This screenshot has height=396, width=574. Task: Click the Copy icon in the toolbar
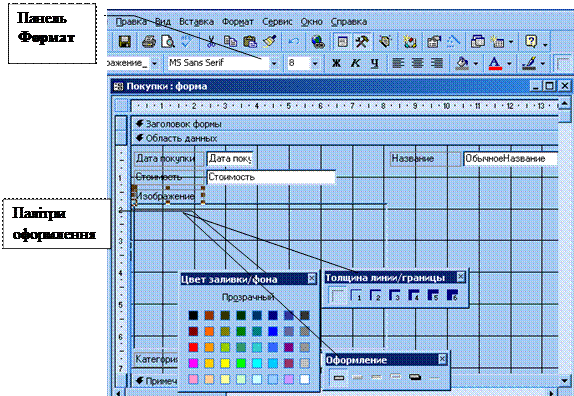point(230,42)
